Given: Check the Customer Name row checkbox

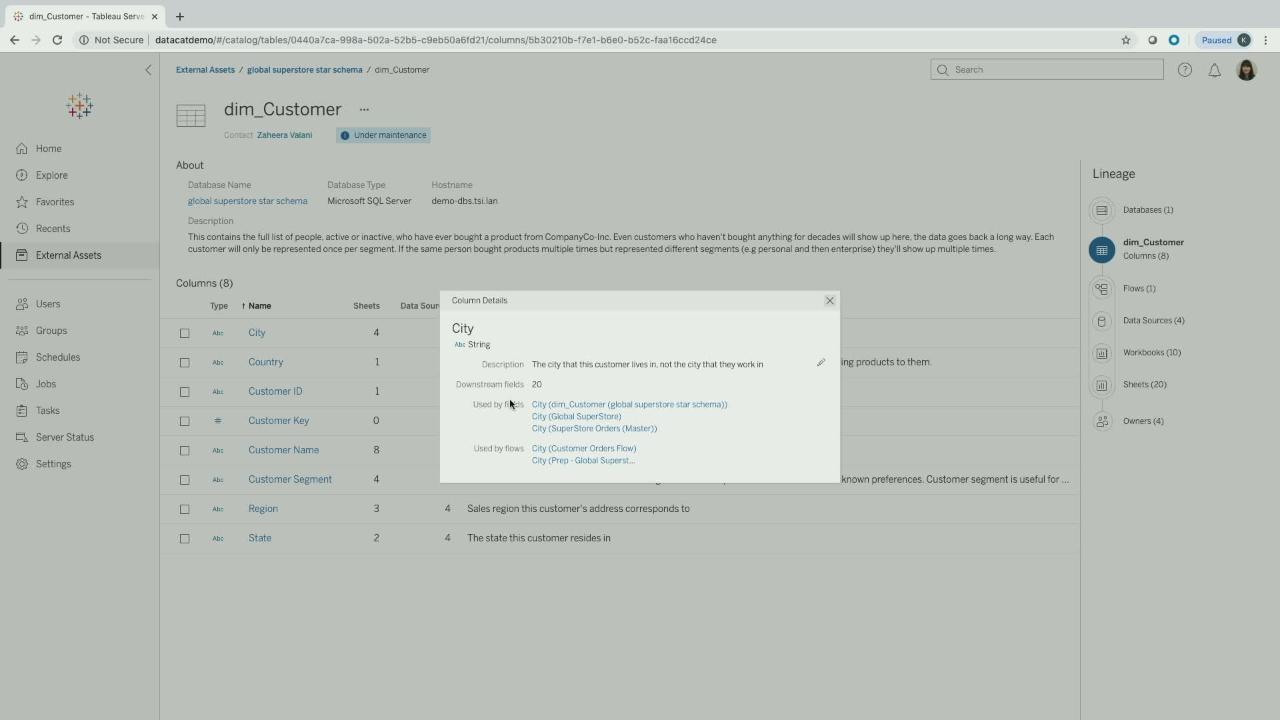Looking at the screenshot, I should pyautogui.click(x=184, y=450).
